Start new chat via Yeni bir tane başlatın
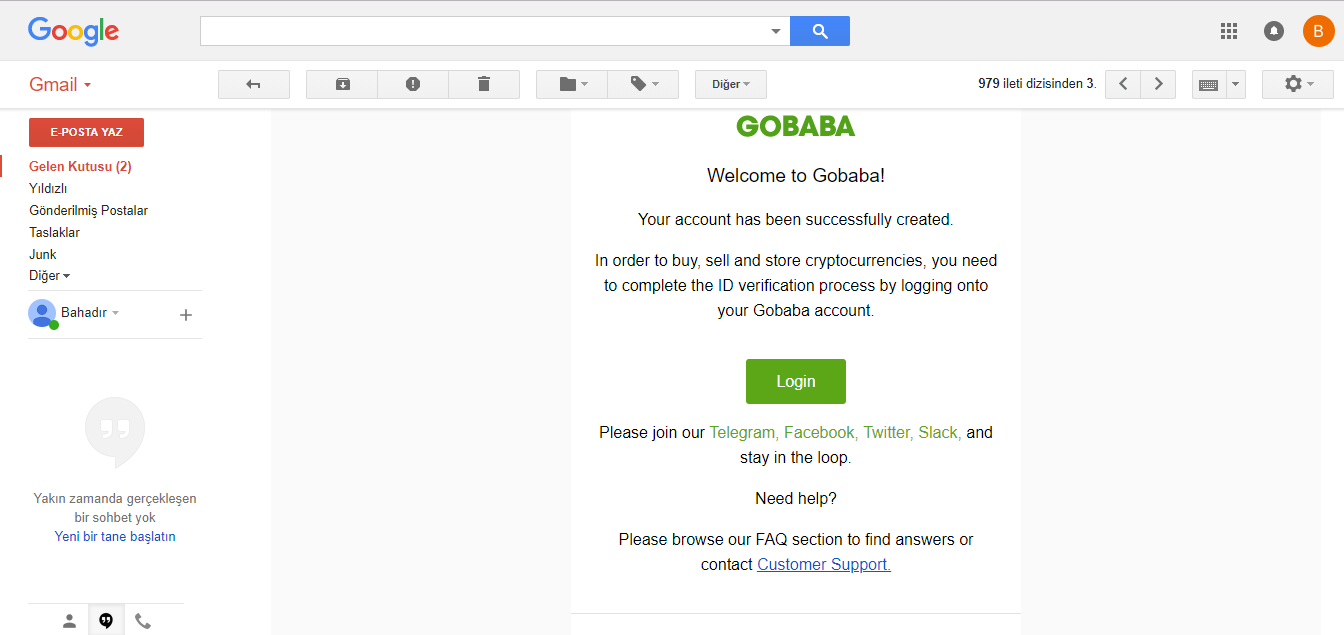1344x635 pixels. 115,537
